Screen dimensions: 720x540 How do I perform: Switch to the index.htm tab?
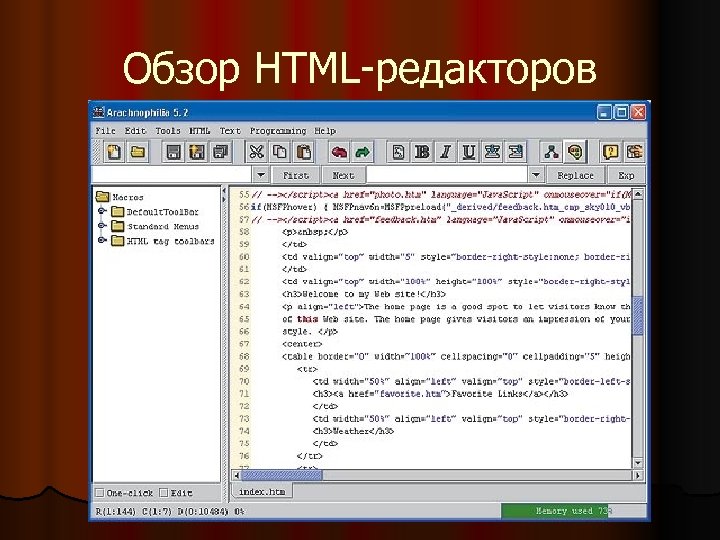[262, 492]
